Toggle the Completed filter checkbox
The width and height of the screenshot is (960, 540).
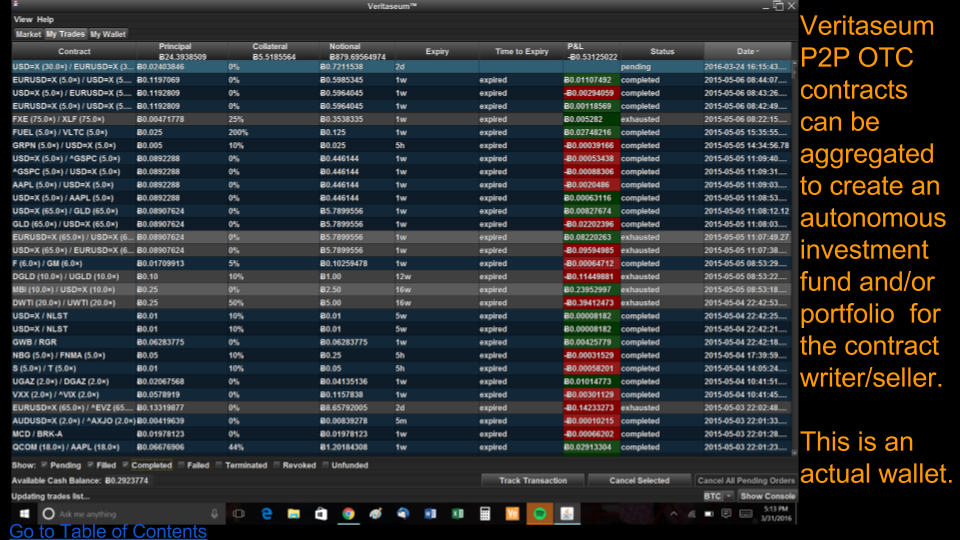(x=125, y=465)
